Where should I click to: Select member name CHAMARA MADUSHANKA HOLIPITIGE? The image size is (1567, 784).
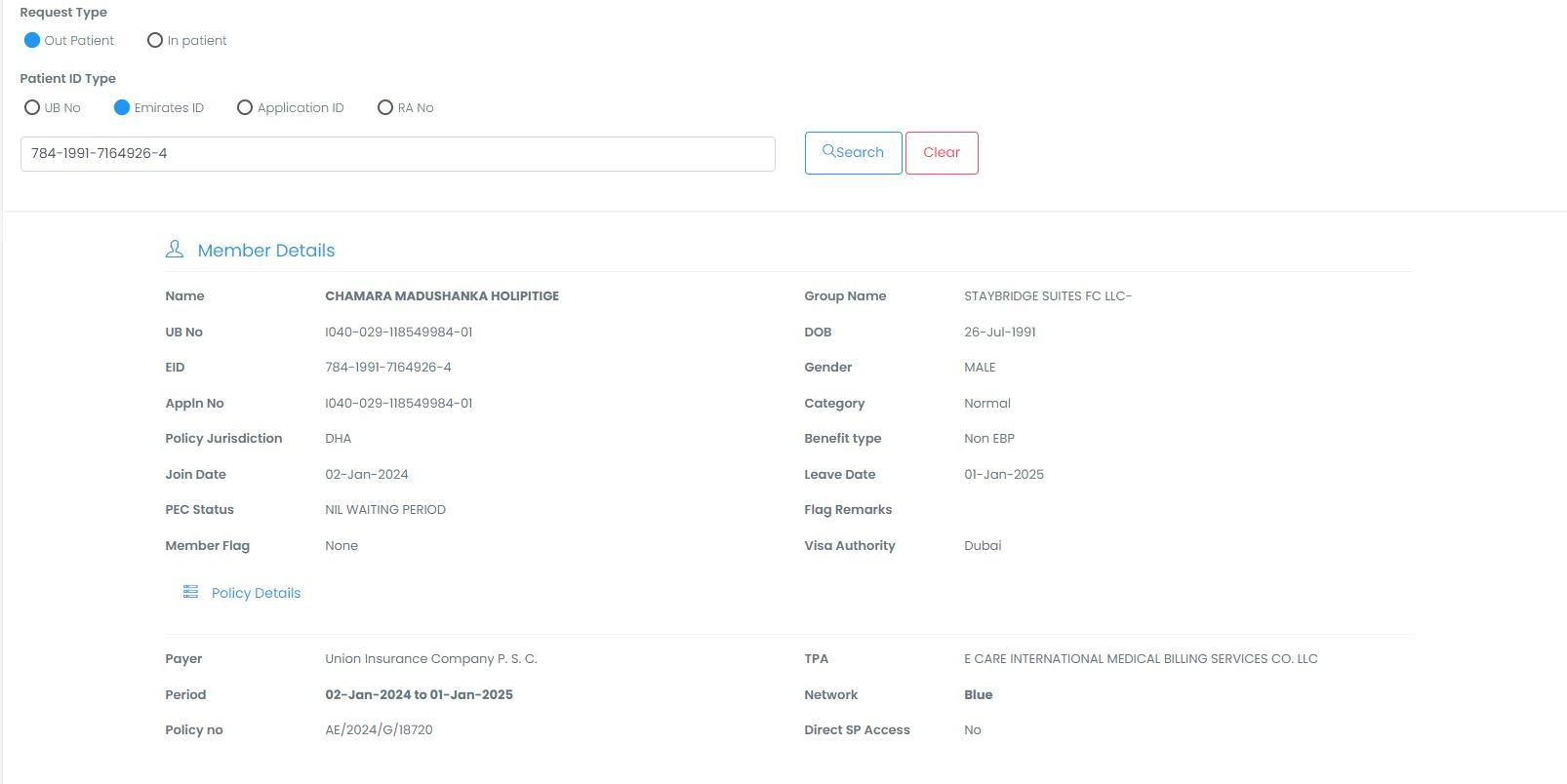pos(442,295)
